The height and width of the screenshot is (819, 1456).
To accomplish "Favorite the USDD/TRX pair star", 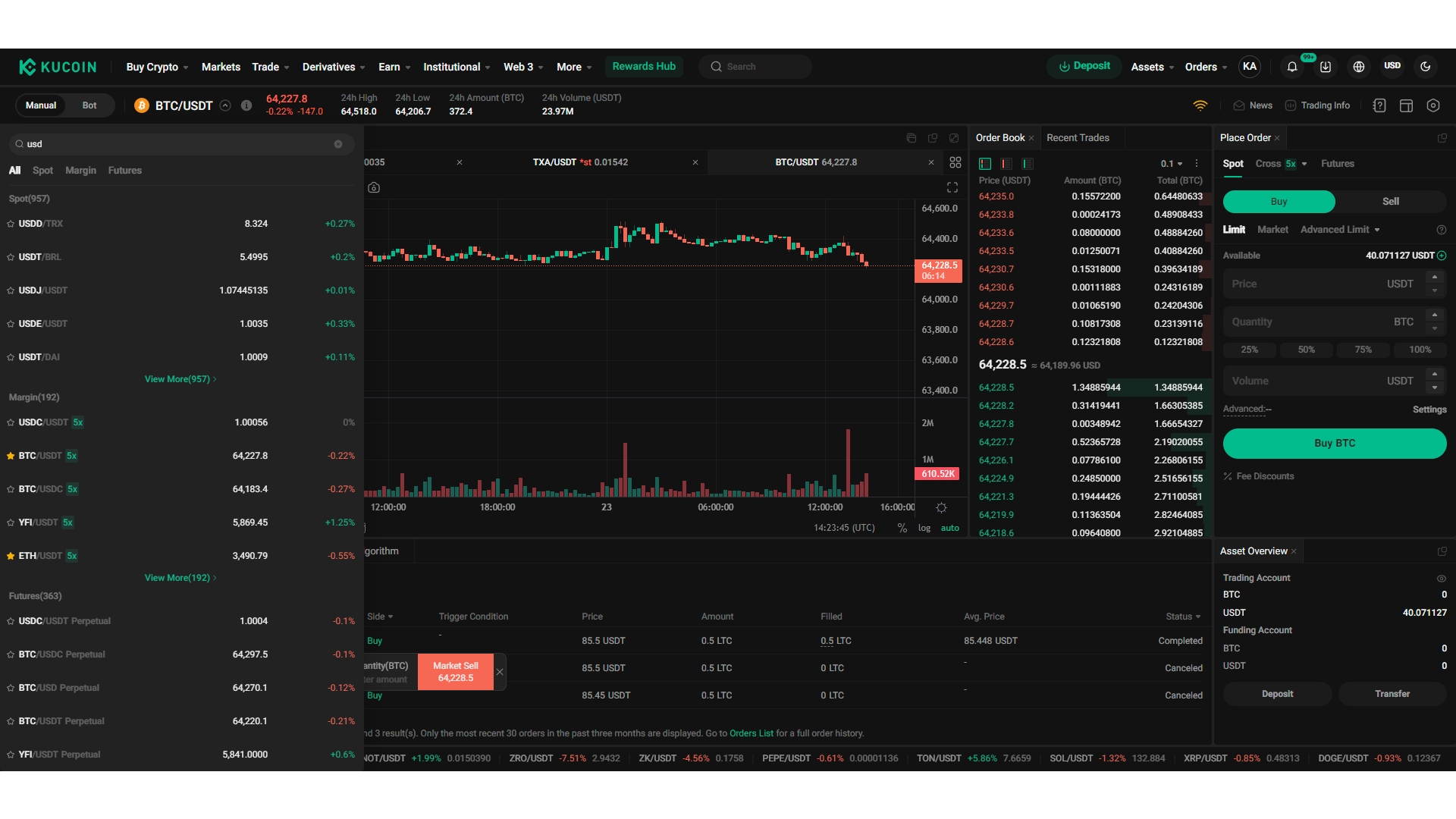I will tap(11, 224).
